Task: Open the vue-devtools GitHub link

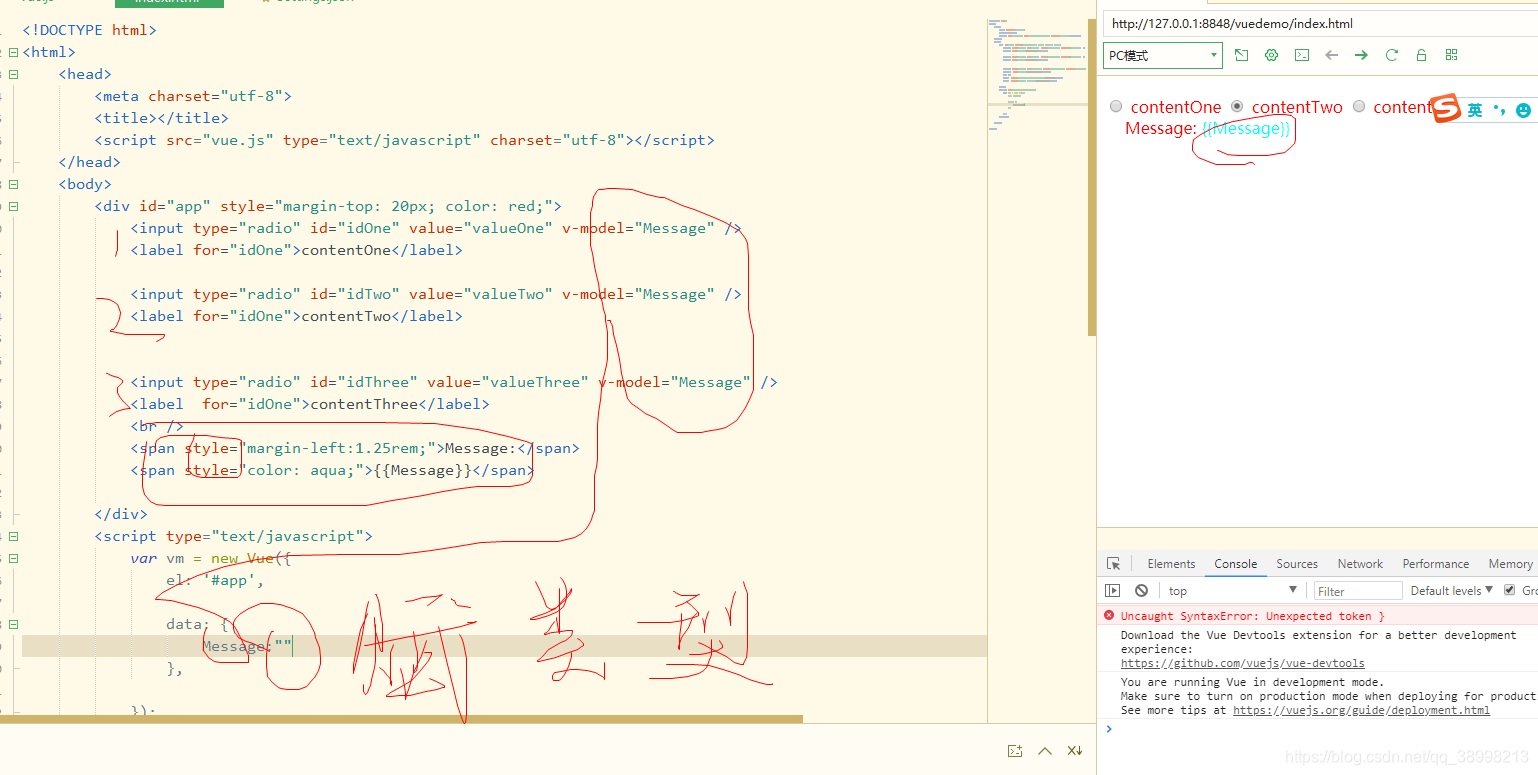Action: pyautogui.click(x=1242, y=663)
